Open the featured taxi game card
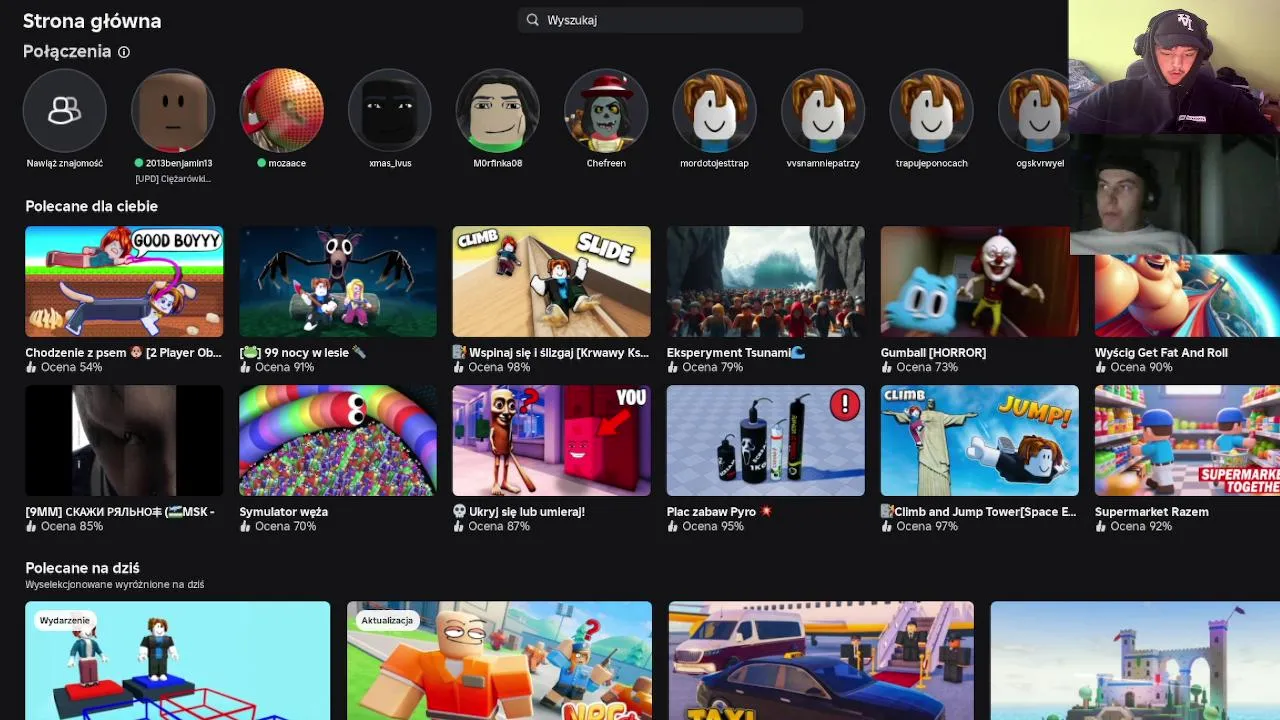1280x720 pixels. coord(821,660)
